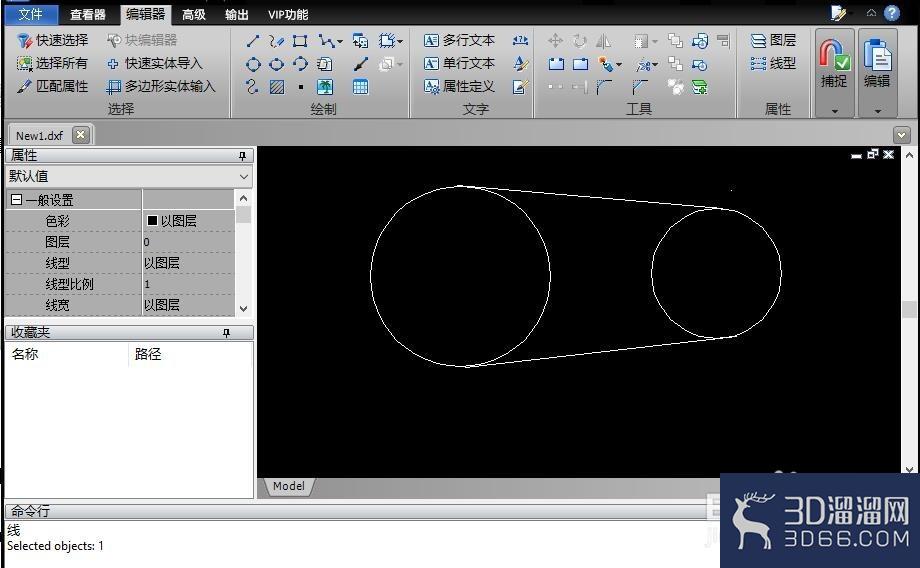Select the Point drawing tool
This screenshot has height=568, width=920.
[301, 87]
